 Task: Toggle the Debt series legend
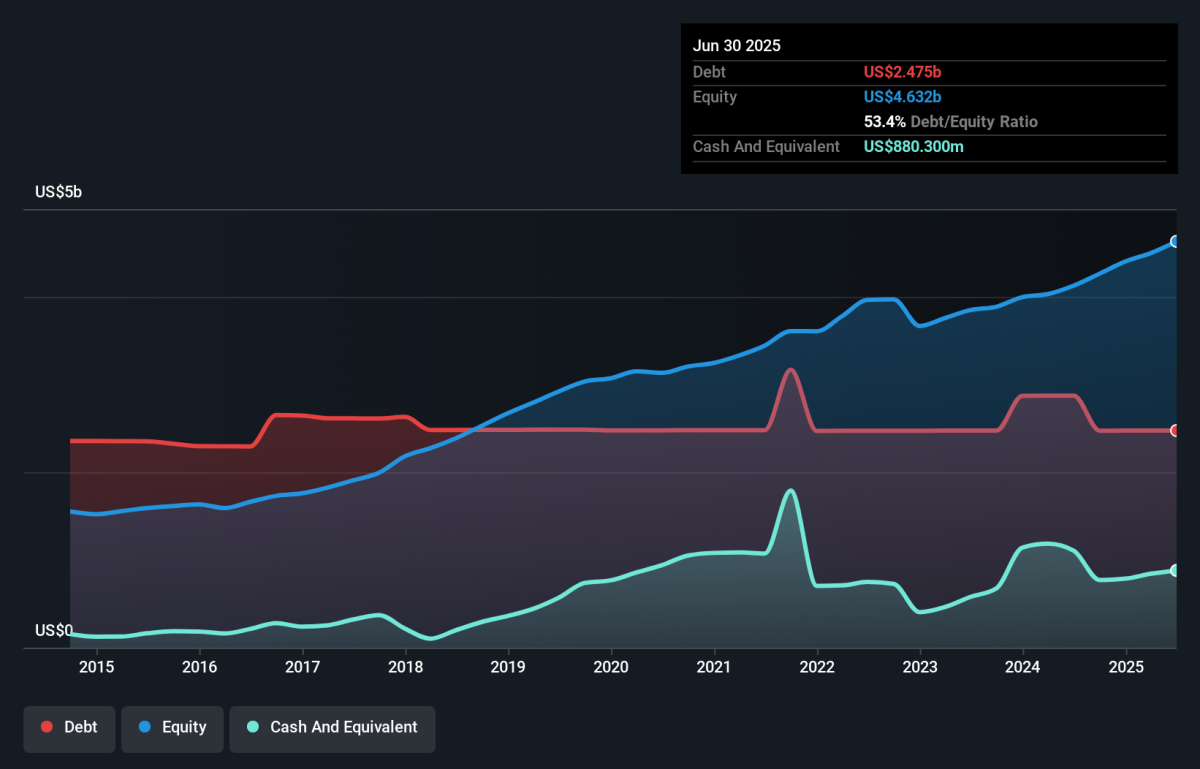[x=70, y=727]
